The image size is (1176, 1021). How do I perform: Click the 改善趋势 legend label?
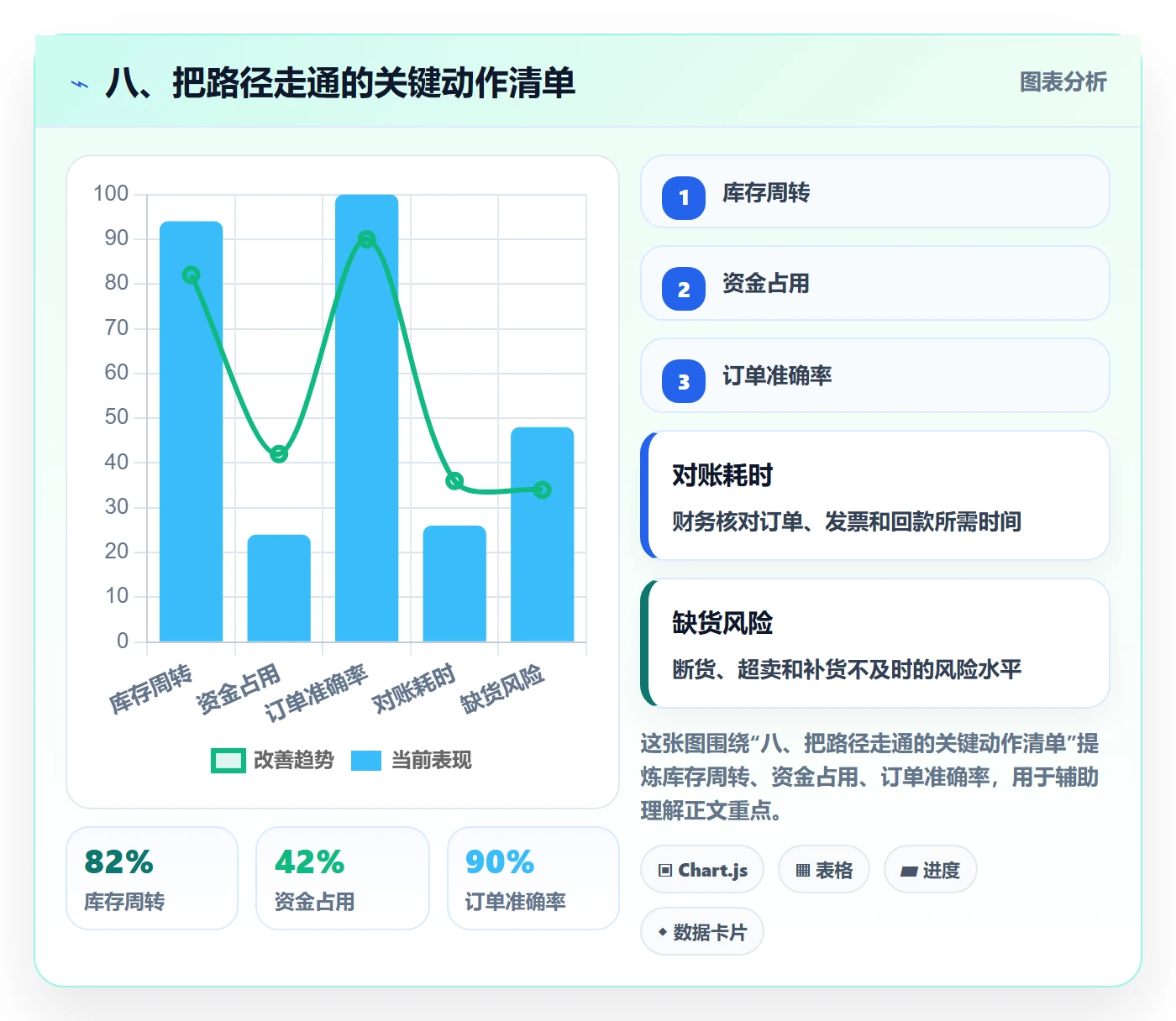294,761
